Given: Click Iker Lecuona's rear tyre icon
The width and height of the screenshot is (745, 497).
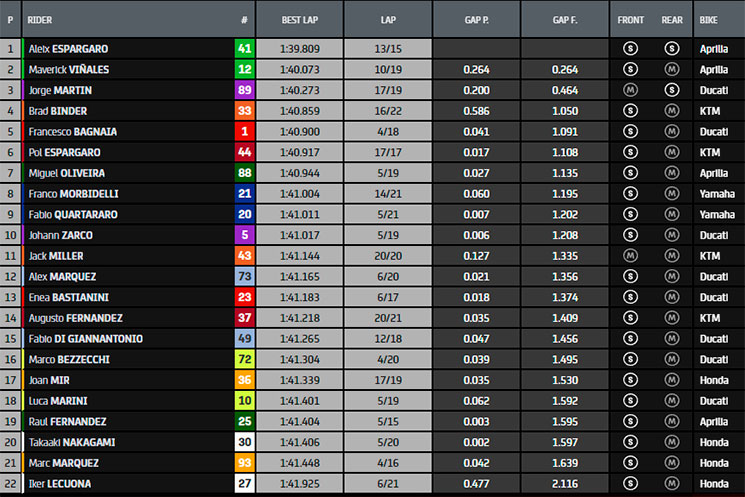Looking at the screenshot, I should click(672, 483).
